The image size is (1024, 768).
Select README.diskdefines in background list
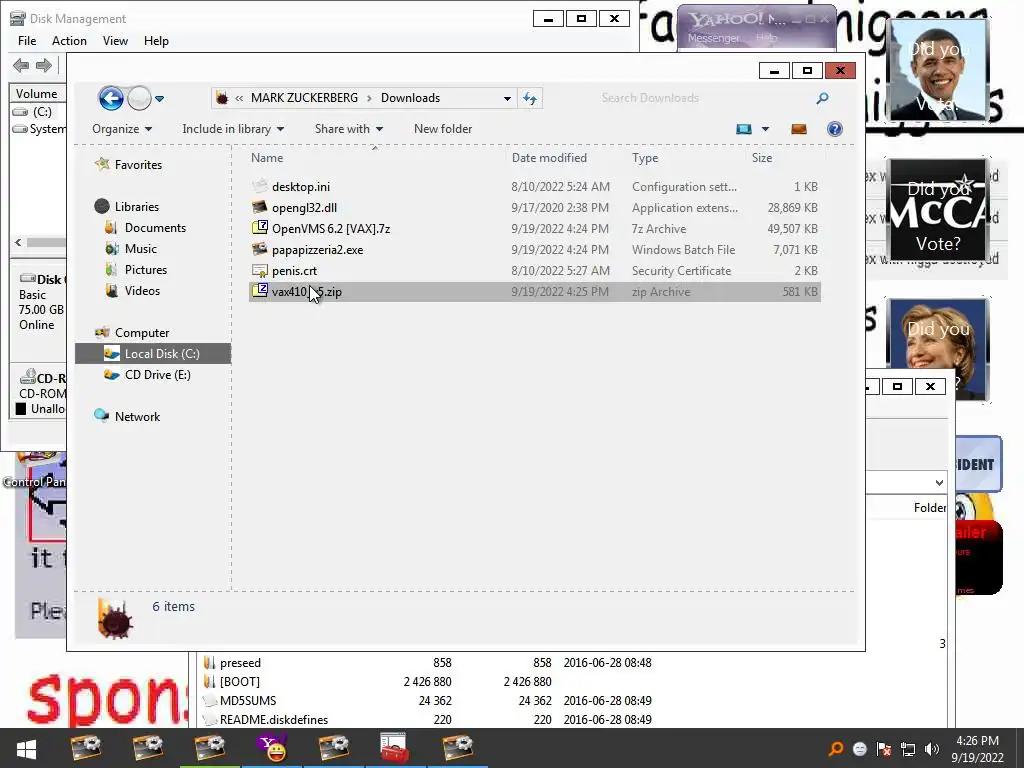coord(274,720)
